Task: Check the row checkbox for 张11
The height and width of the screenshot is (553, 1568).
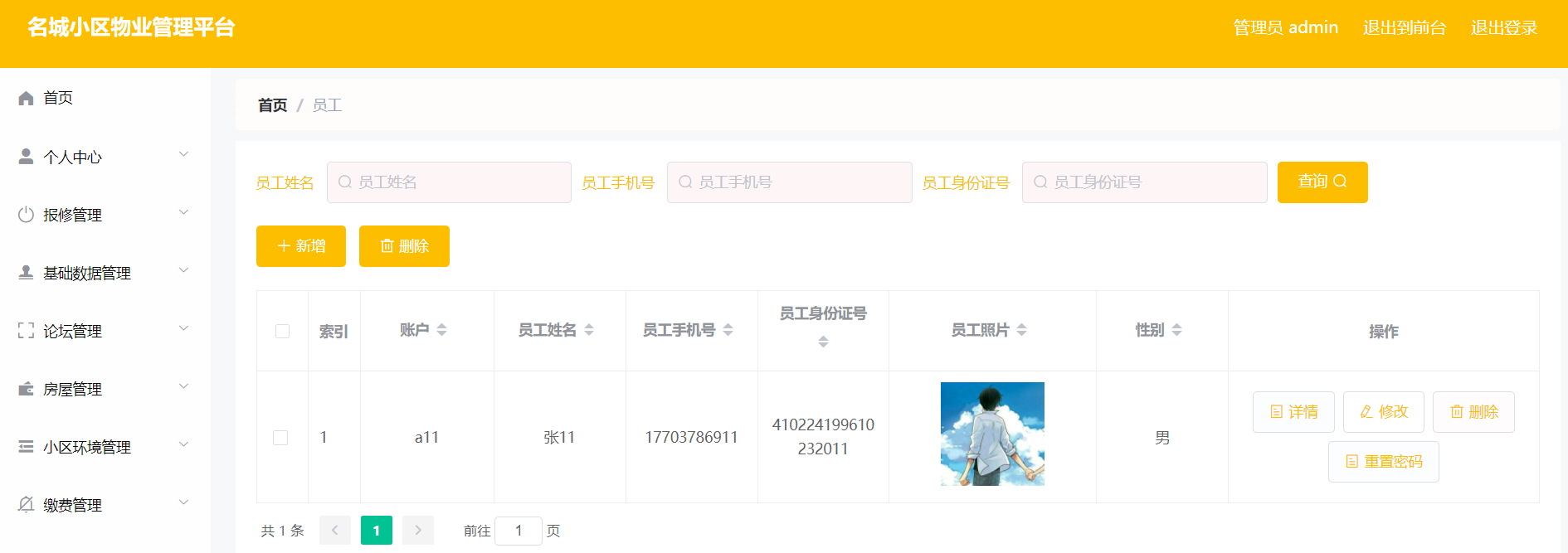Action: (x=280, y=437)
